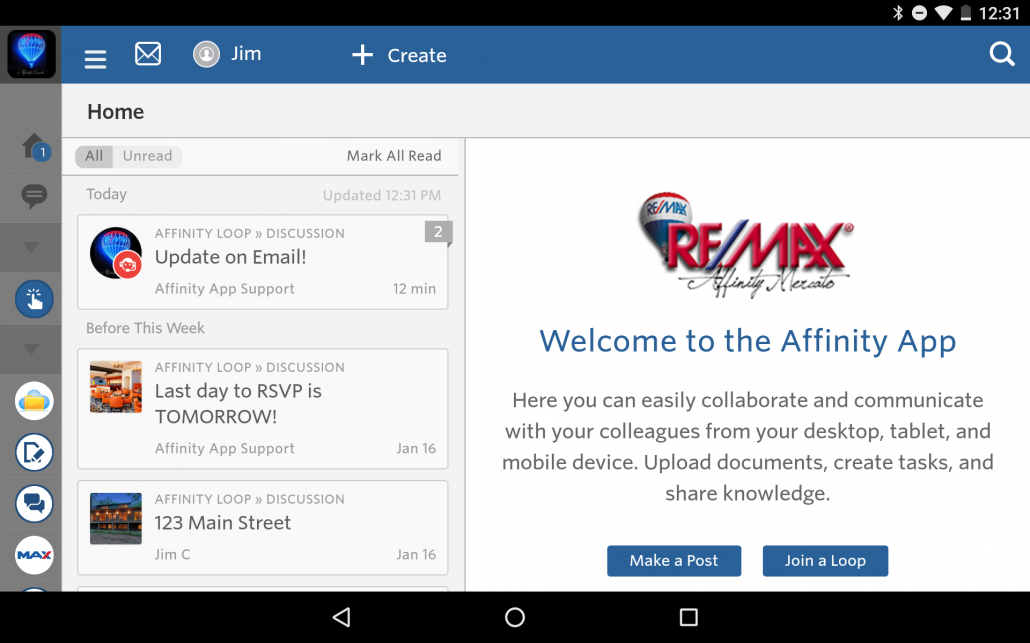
Task: Tap the lounge photo thumbnail on RSVP post
Action: pos(116,387)
